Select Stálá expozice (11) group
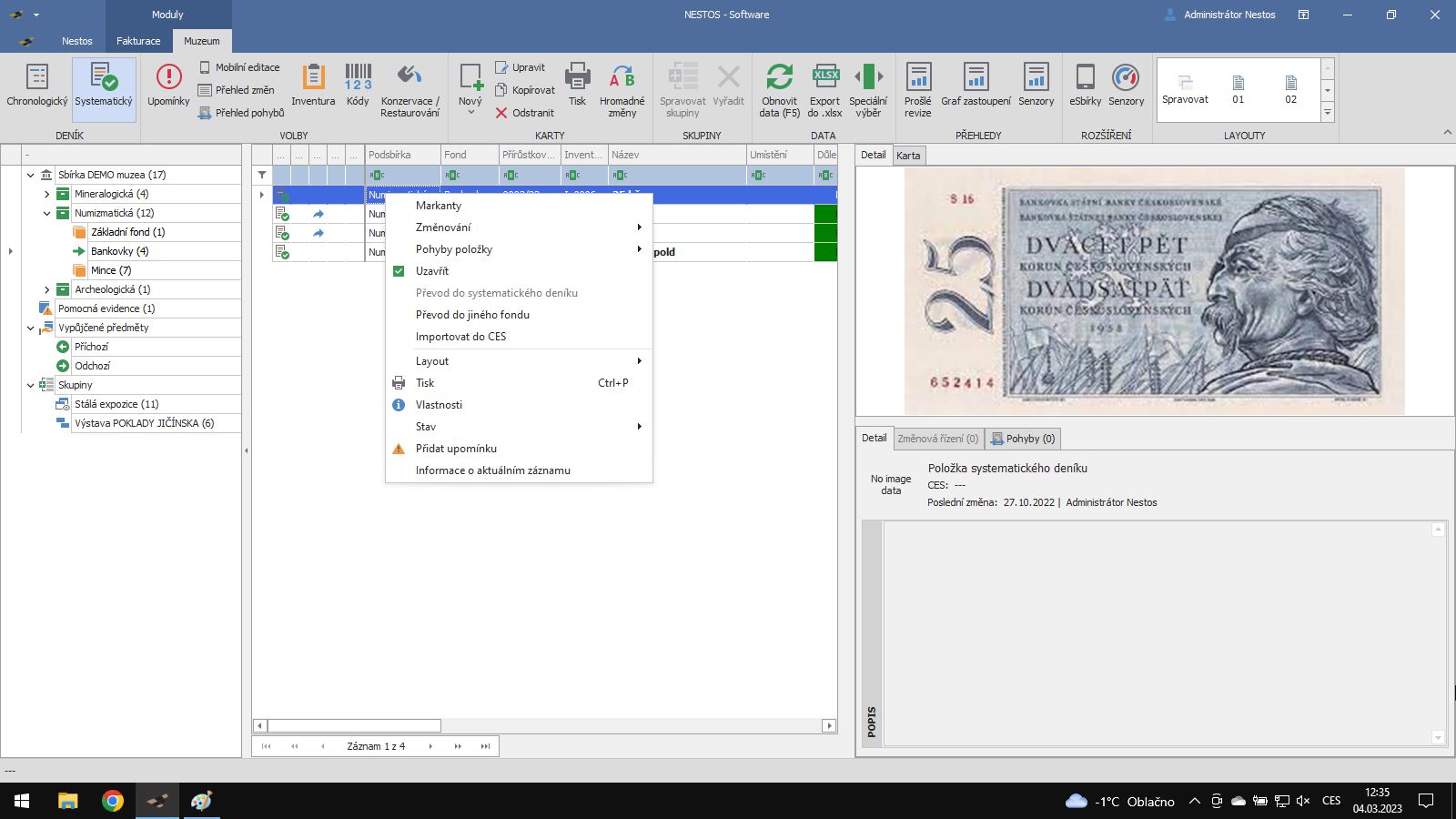Screen dimensions: 1456x819 coord(116,404)
